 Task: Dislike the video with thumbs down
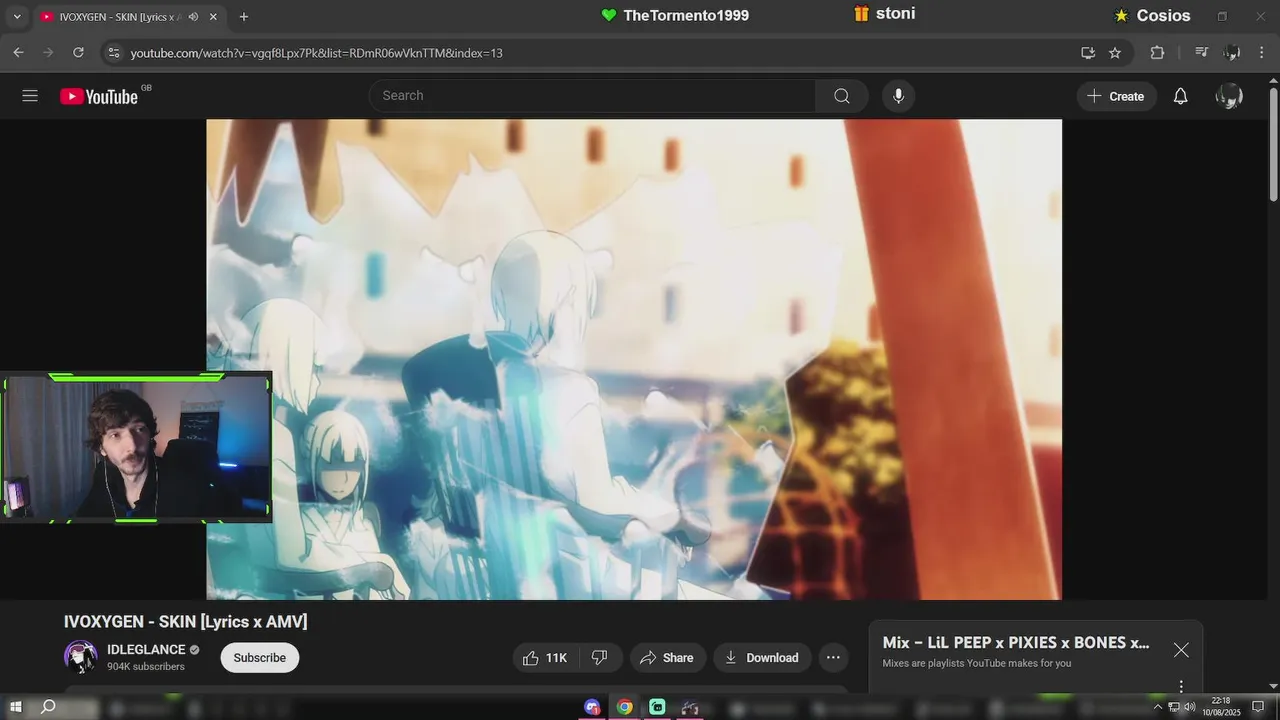600,658
